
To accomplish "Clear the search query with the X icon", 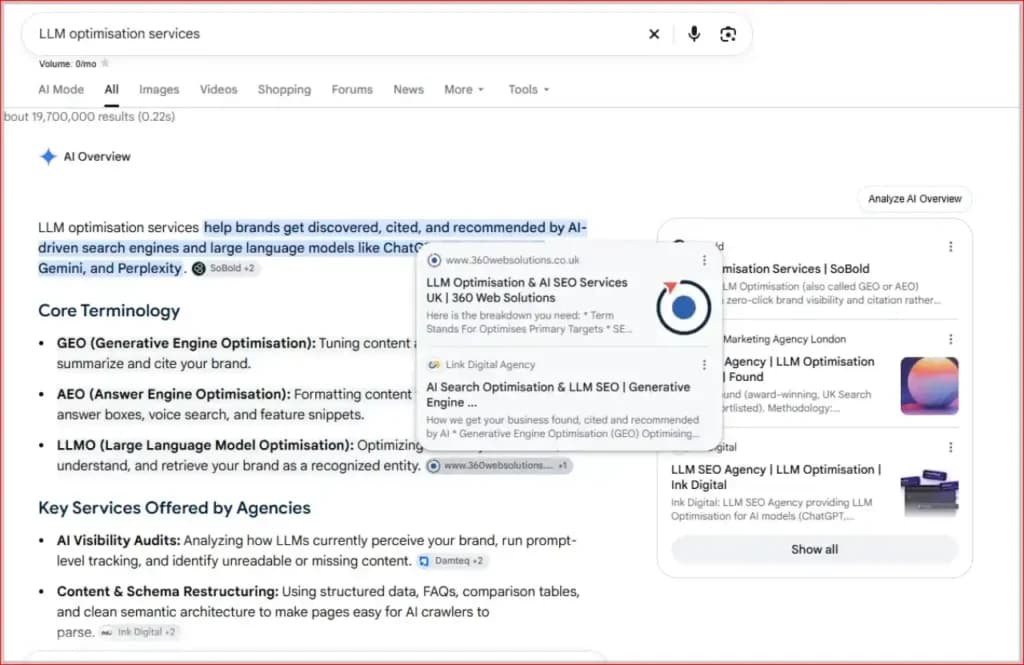I will click(654, 34).
